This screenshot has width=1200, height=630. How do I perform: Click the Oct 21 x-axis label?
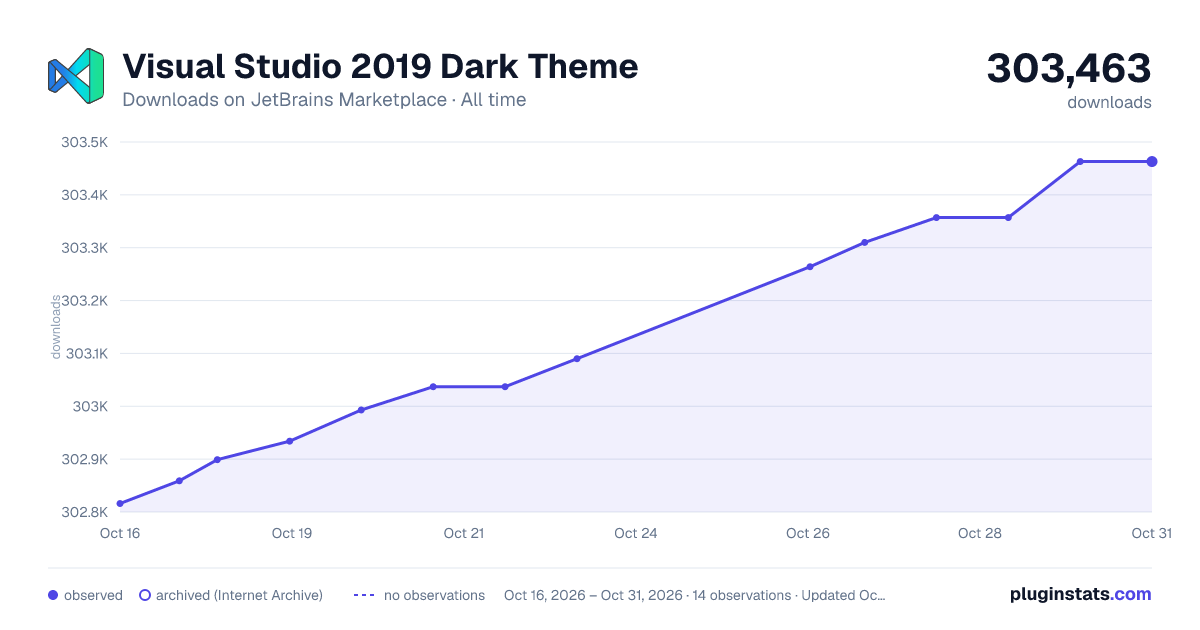[464, 533]
